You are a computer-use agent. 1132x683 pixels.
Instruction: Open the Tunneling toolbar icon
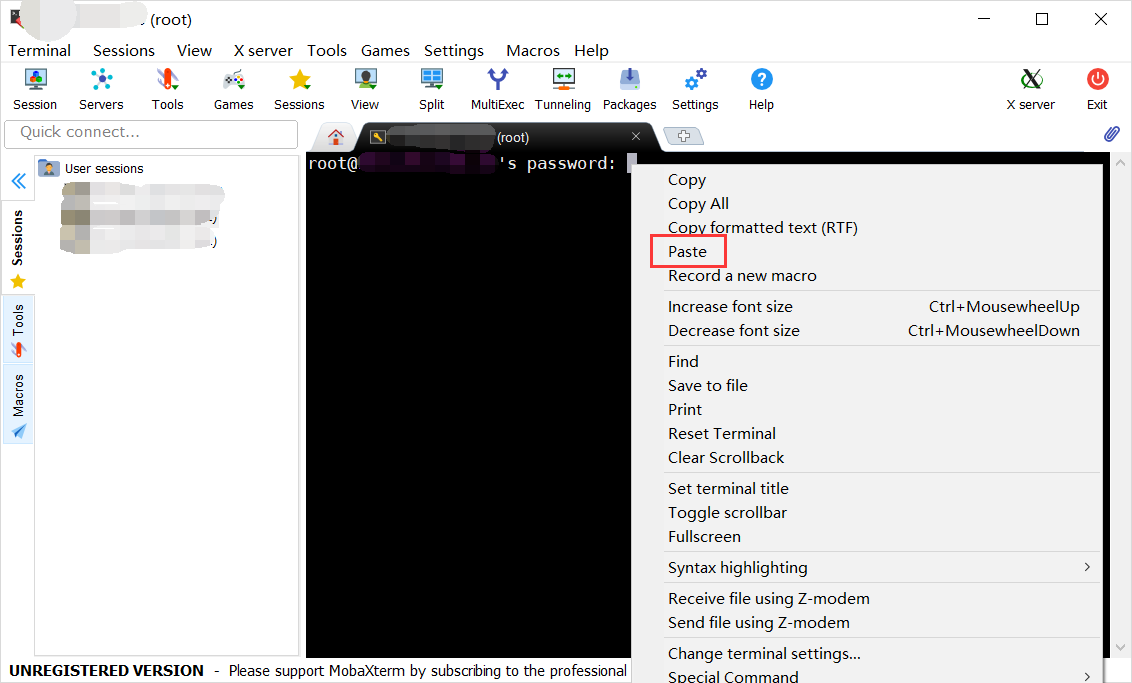tap(563, 90)
